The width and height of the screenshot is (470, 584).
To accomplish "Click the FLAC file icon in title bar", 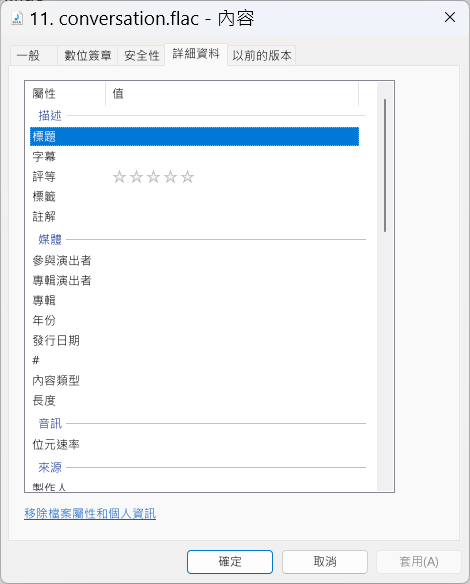I will click(17, 18).
